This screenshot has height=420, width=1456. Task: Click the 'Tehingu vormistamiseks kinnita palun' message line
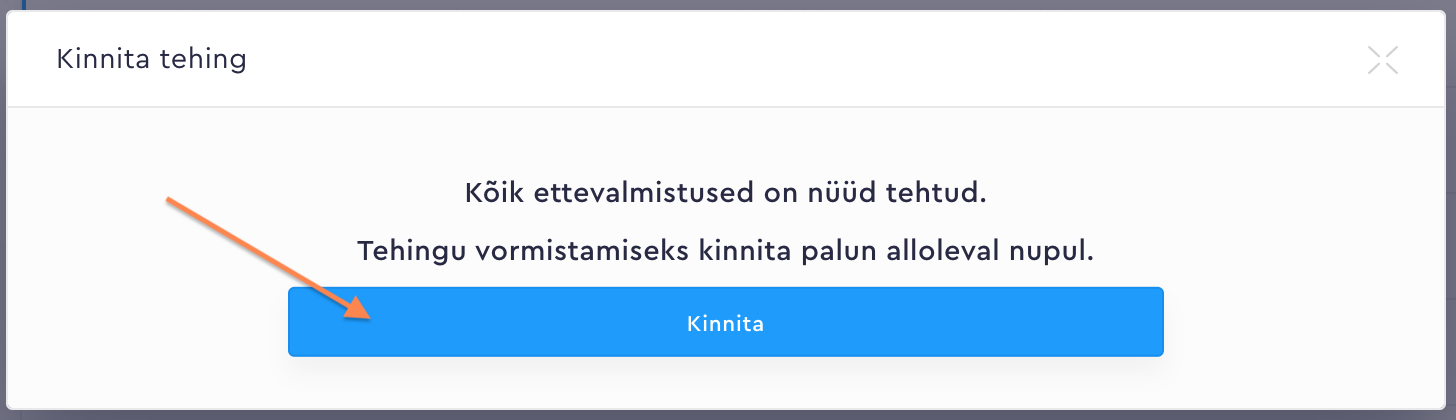[x=726, y=250]
